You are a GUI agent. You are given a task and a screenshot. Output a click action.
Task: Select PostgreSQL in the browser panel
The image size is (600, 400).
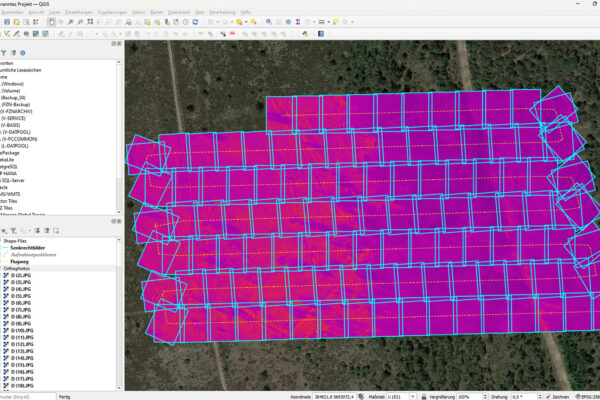click(8, 167)
